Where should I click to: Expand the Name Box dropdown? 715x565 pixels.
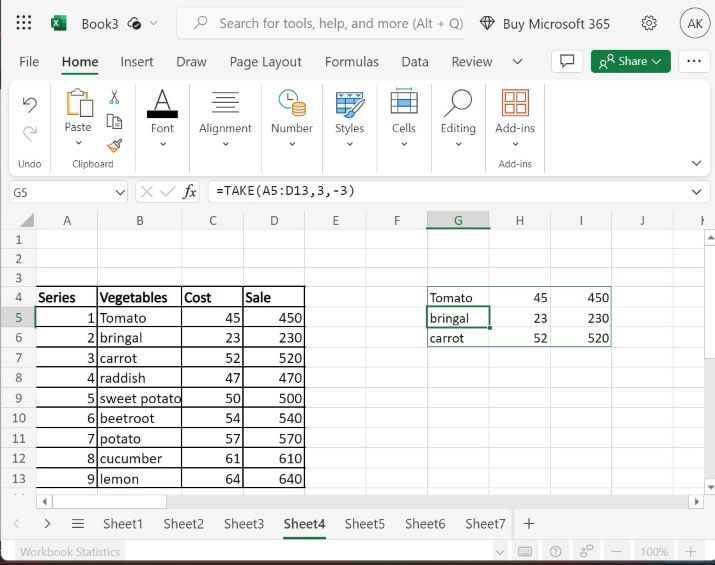tap(120, 192)
